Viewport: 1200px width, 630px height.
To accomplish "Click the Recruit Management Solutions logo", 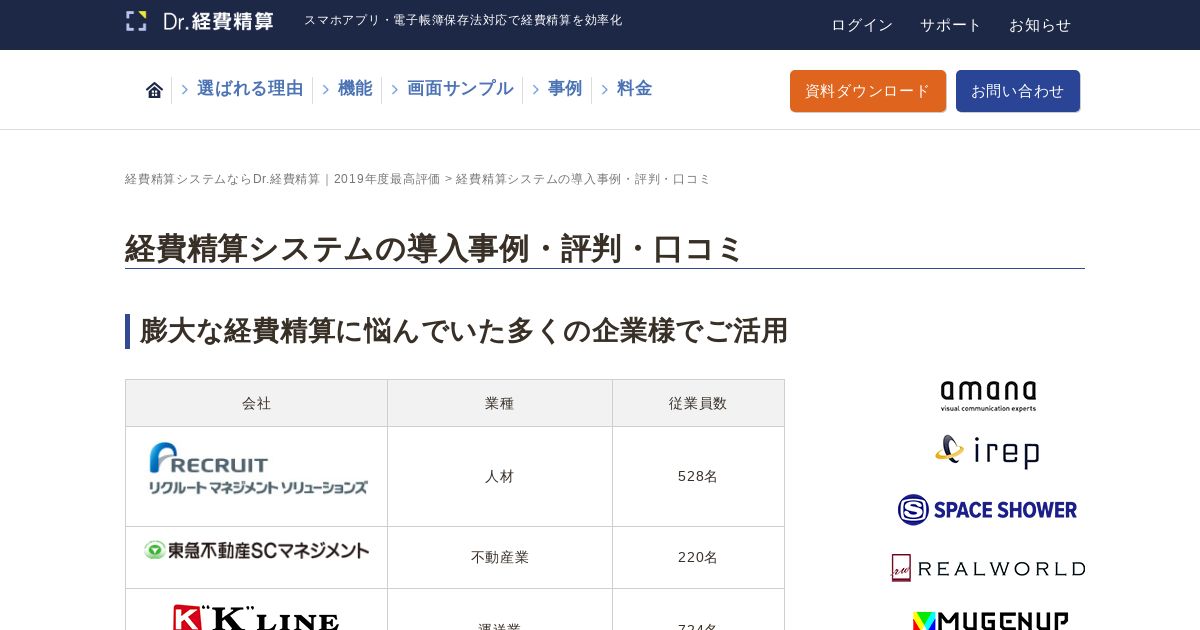I will click(258, 468).
